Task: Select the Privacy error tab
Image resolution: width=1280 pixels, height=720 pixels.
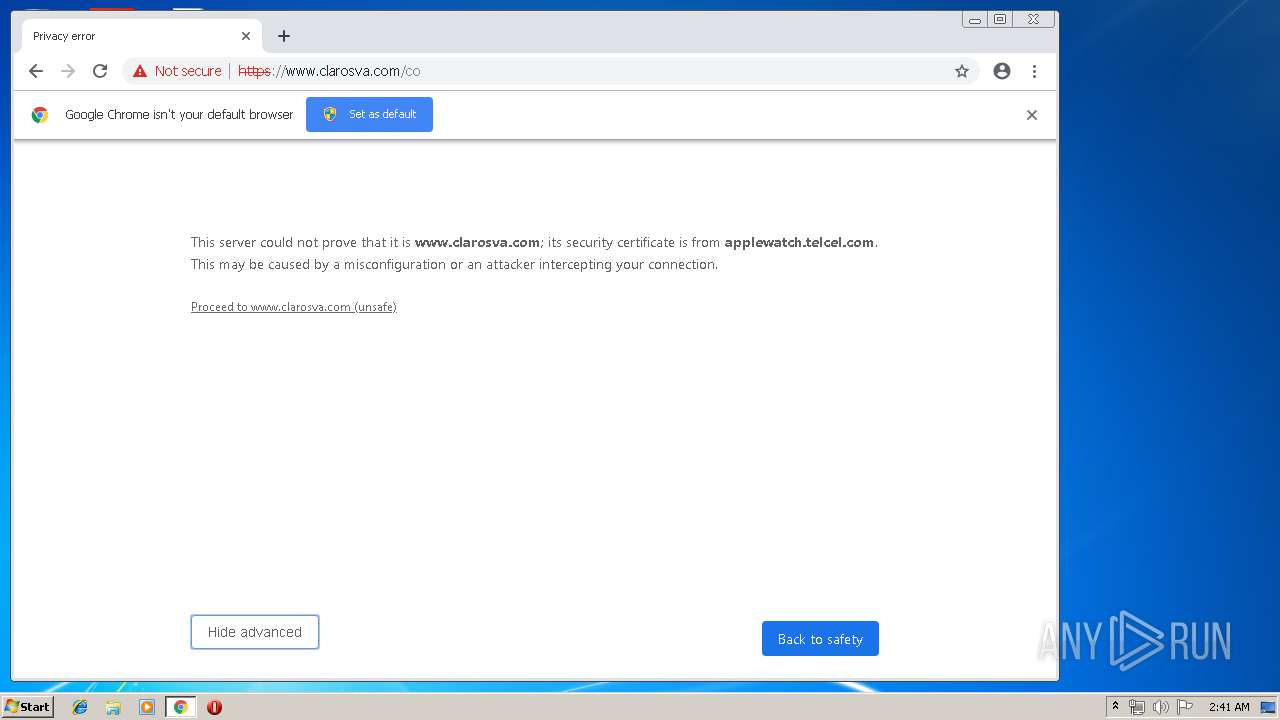Action: (141, 36)
